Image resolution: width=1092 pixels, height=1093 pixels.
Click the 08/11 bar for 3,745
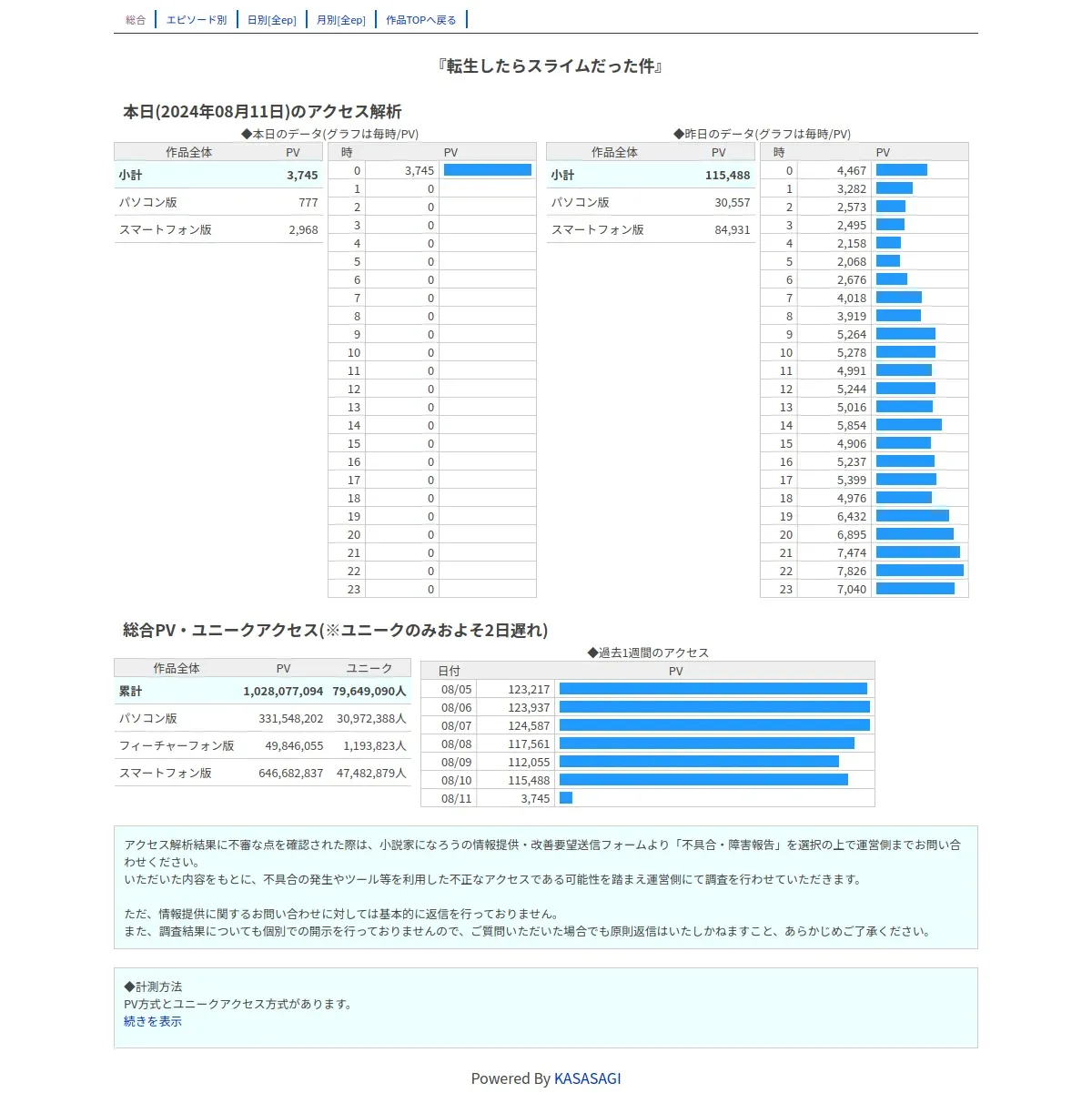tap(566, 798)
